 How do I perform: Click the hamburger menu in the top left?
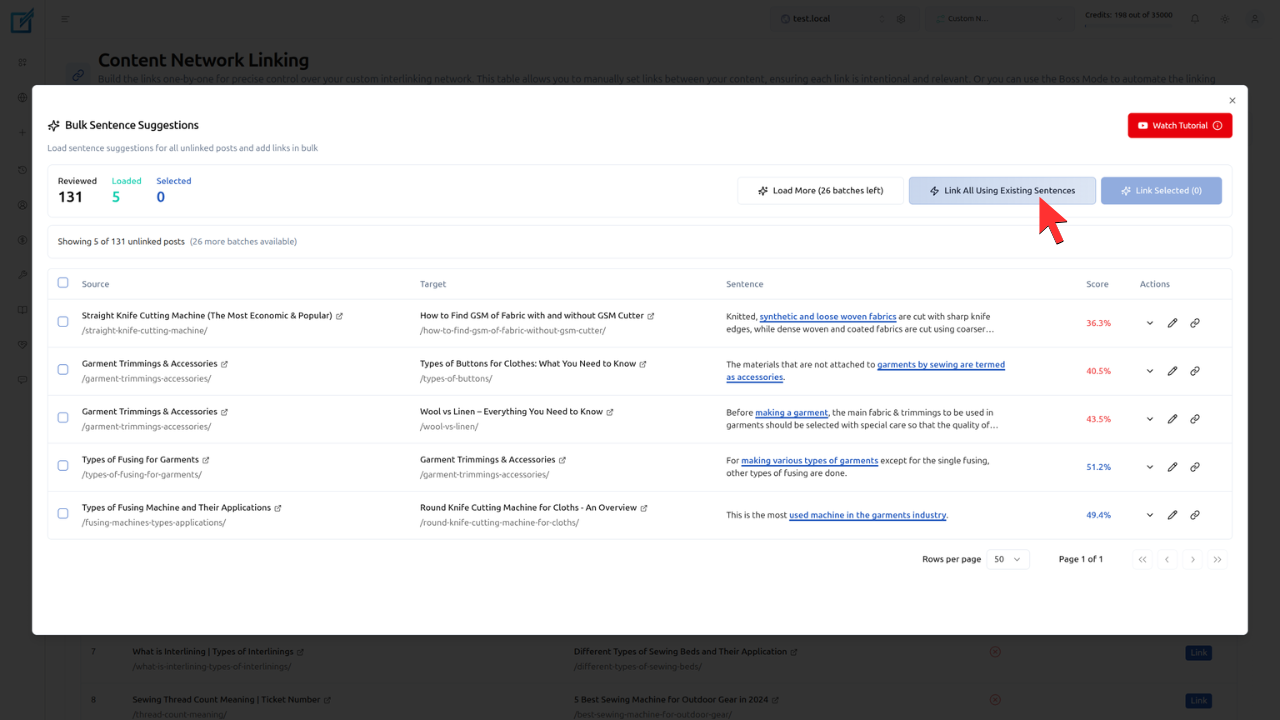65,17
